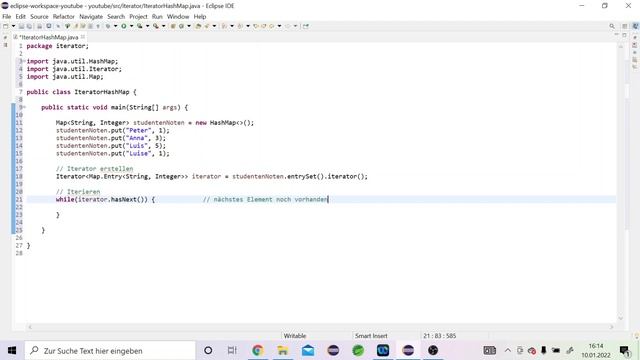Open Google Chrome from the taskbar
The image size is (640, 360).
click(258, 351)
